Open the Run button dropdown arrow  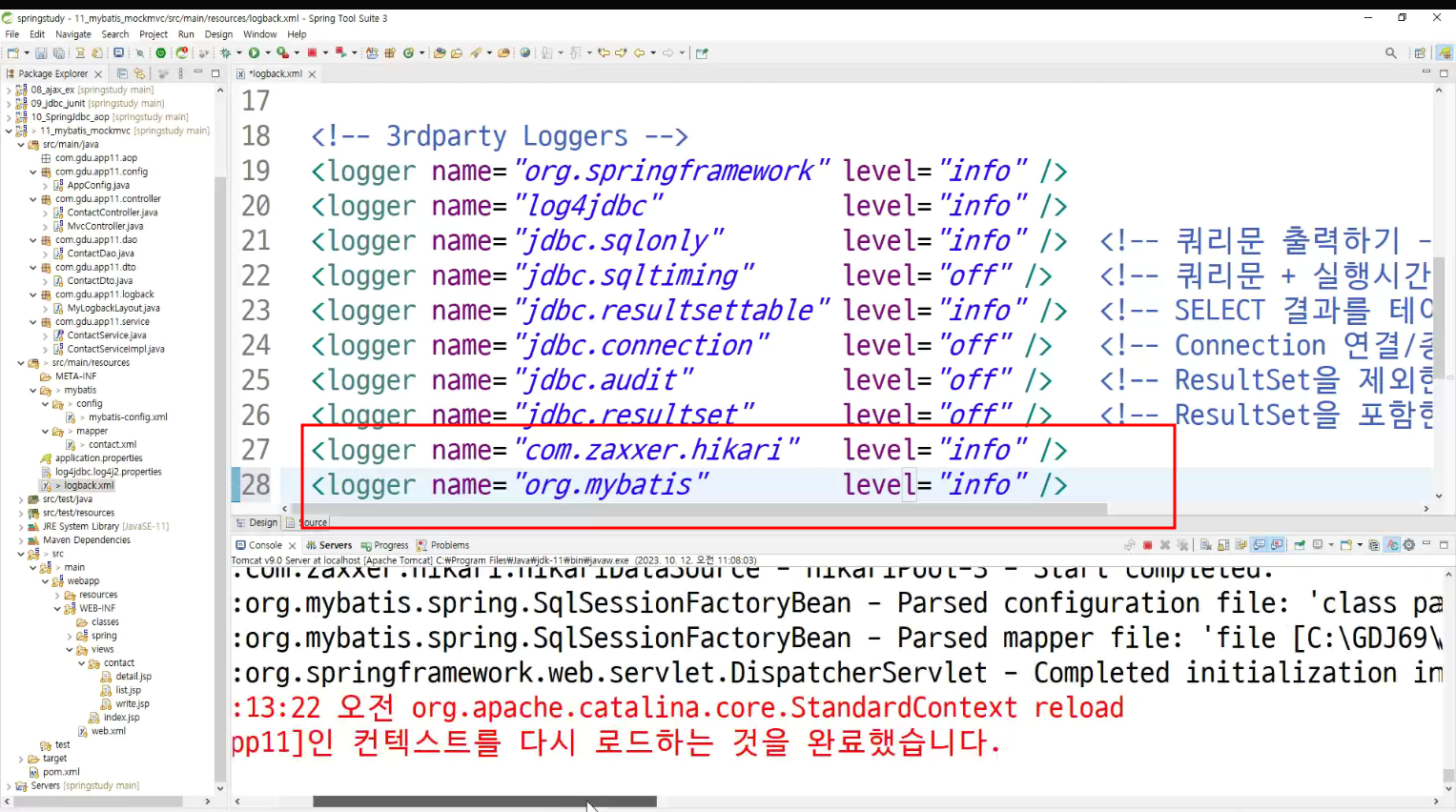coord(268,53)
